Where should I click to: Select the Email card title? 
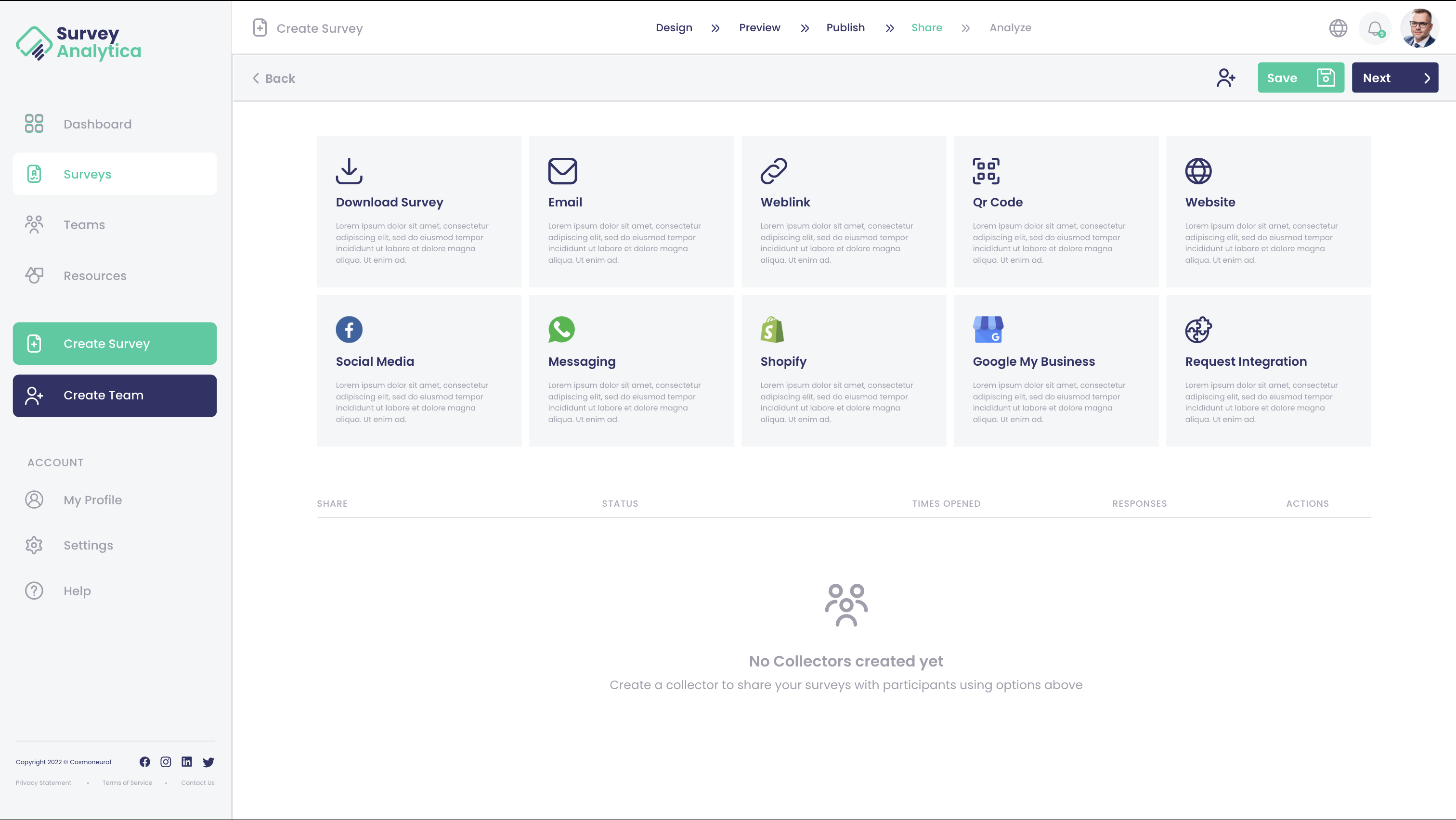565,202
